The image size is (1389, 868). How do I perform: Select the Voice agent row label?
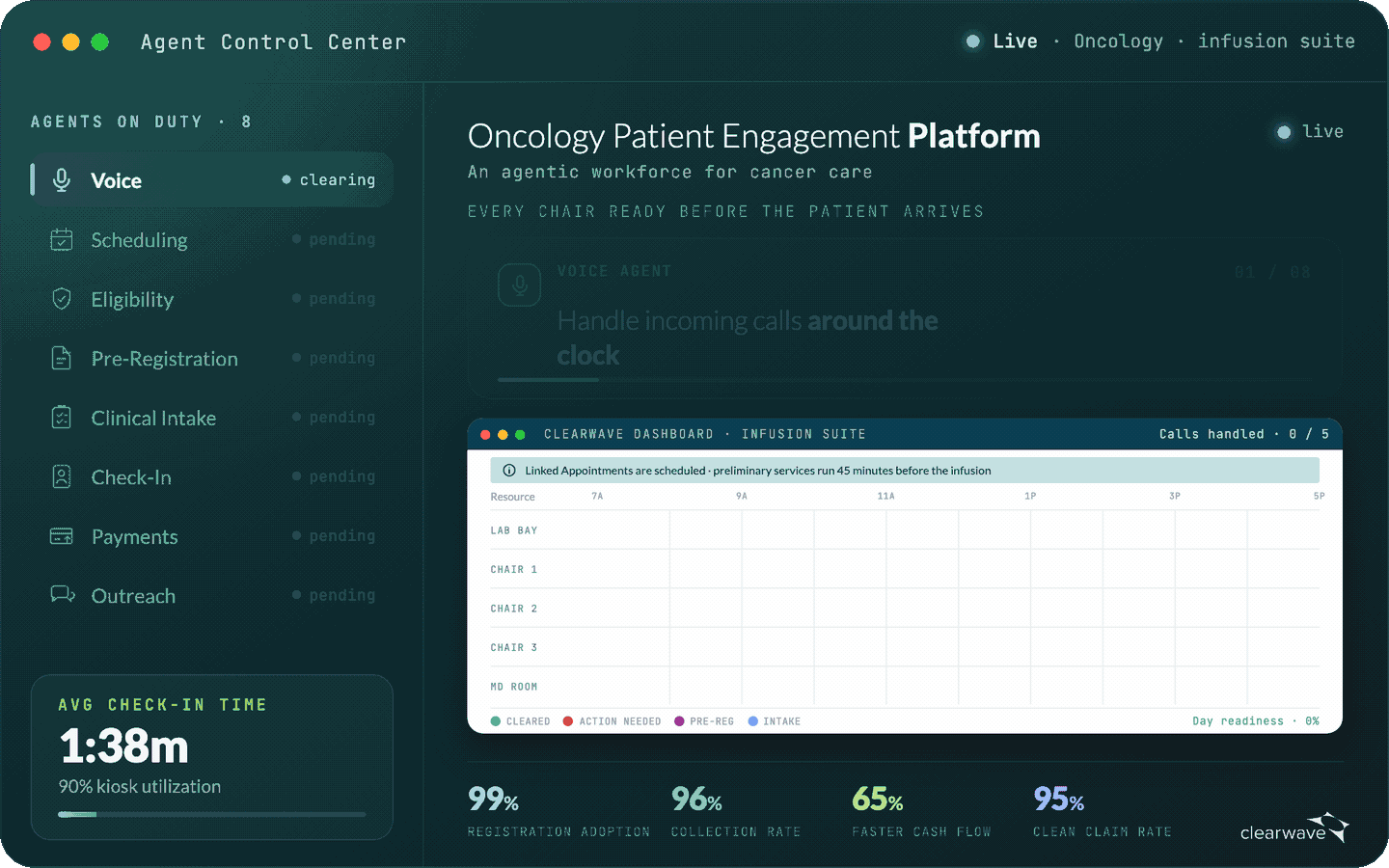click(x=116, y=180)
